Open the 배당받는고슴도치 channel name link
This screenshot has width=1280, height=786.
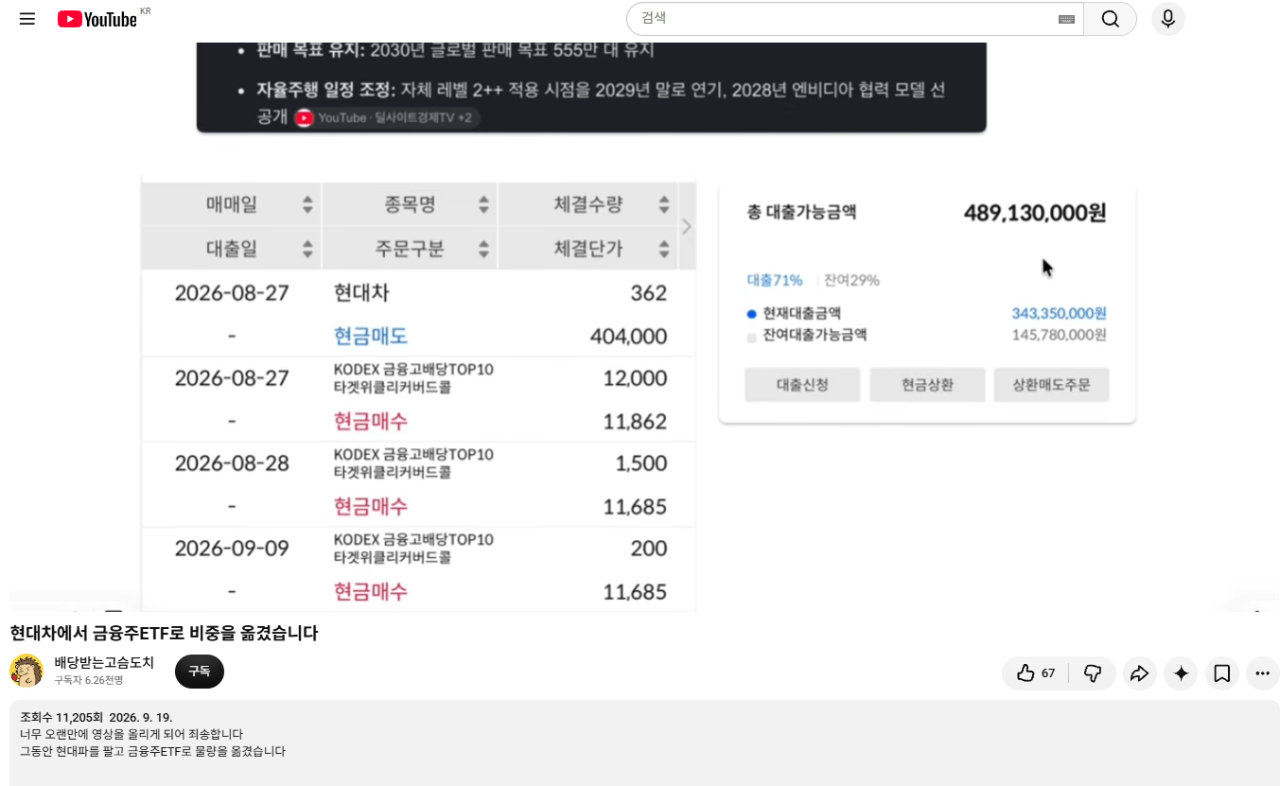pos(104,662)
